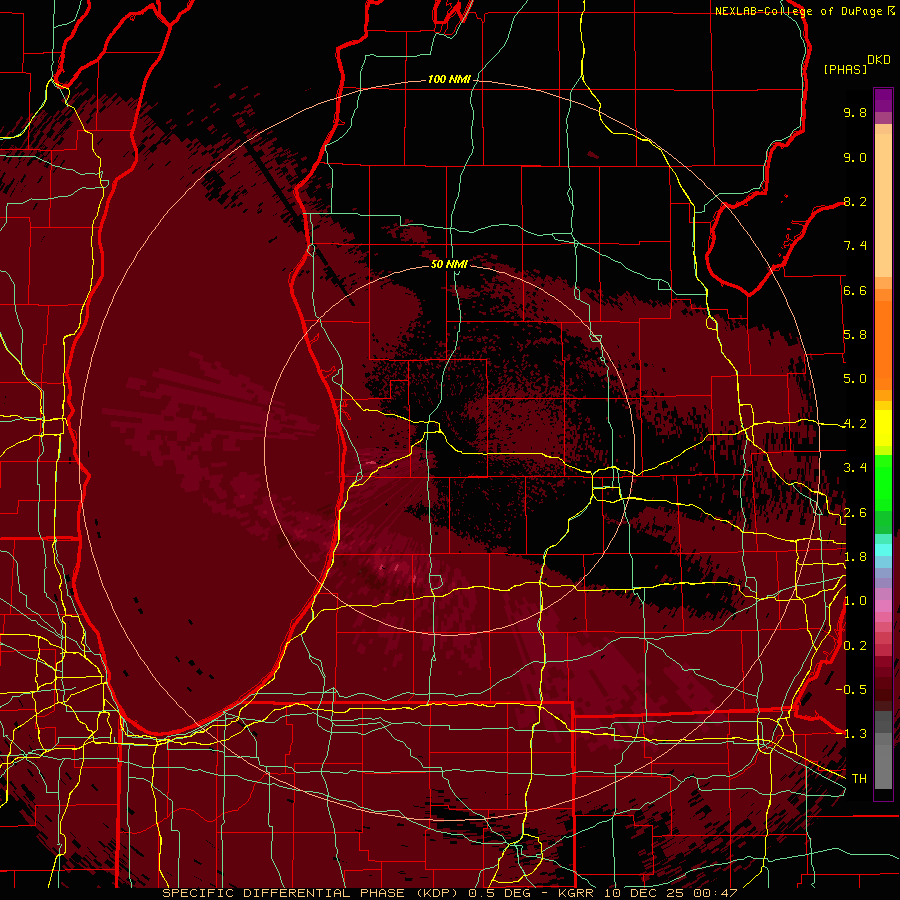Click the TH label at the legend bottom
The width and height of the screenshot is (900, 900).
point(859,778)
